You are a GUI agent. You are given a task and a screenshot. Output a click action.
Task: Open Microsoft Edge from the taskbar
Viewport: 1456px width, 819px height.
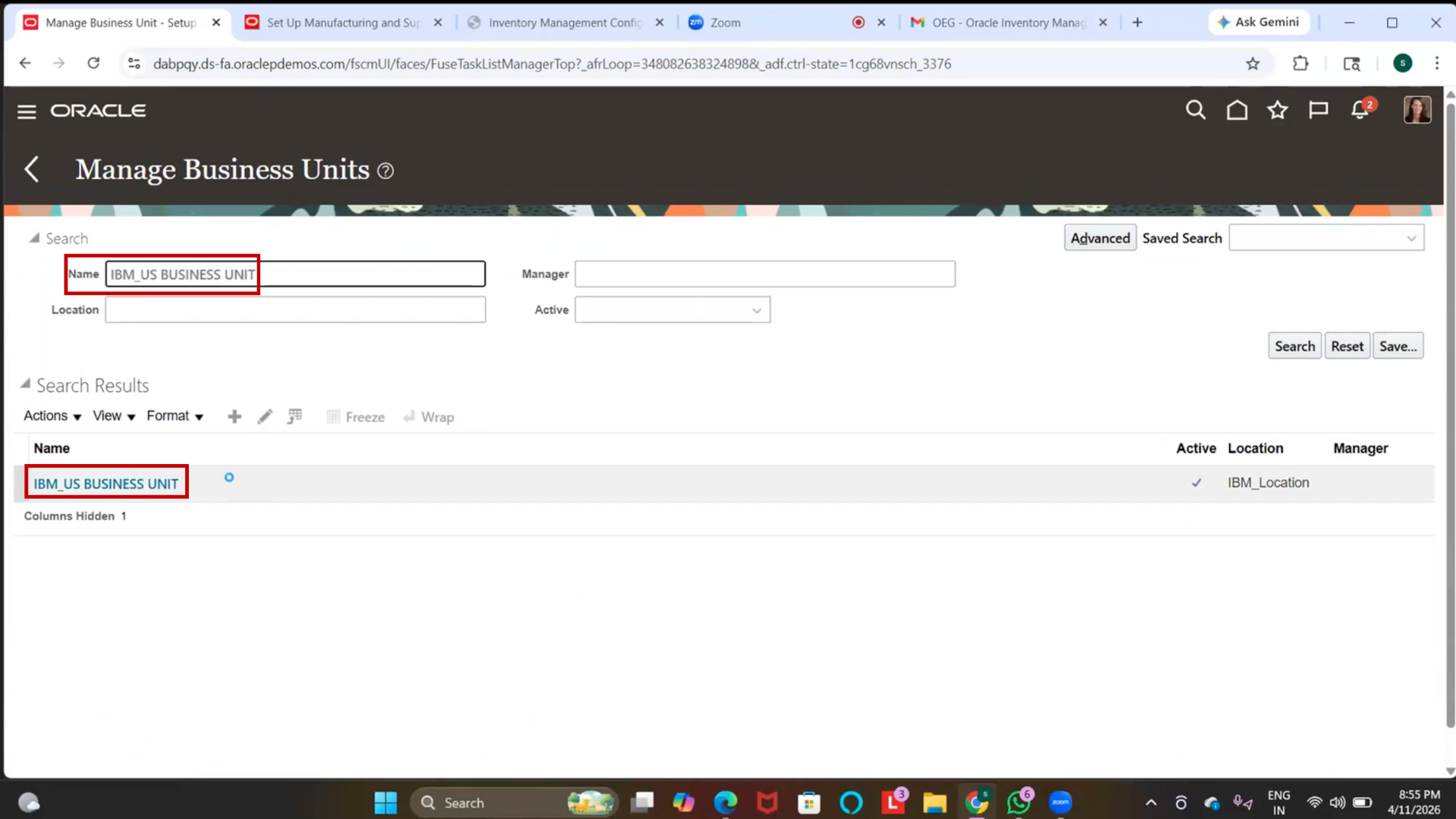pyautogui.click(x=725, y=802)
